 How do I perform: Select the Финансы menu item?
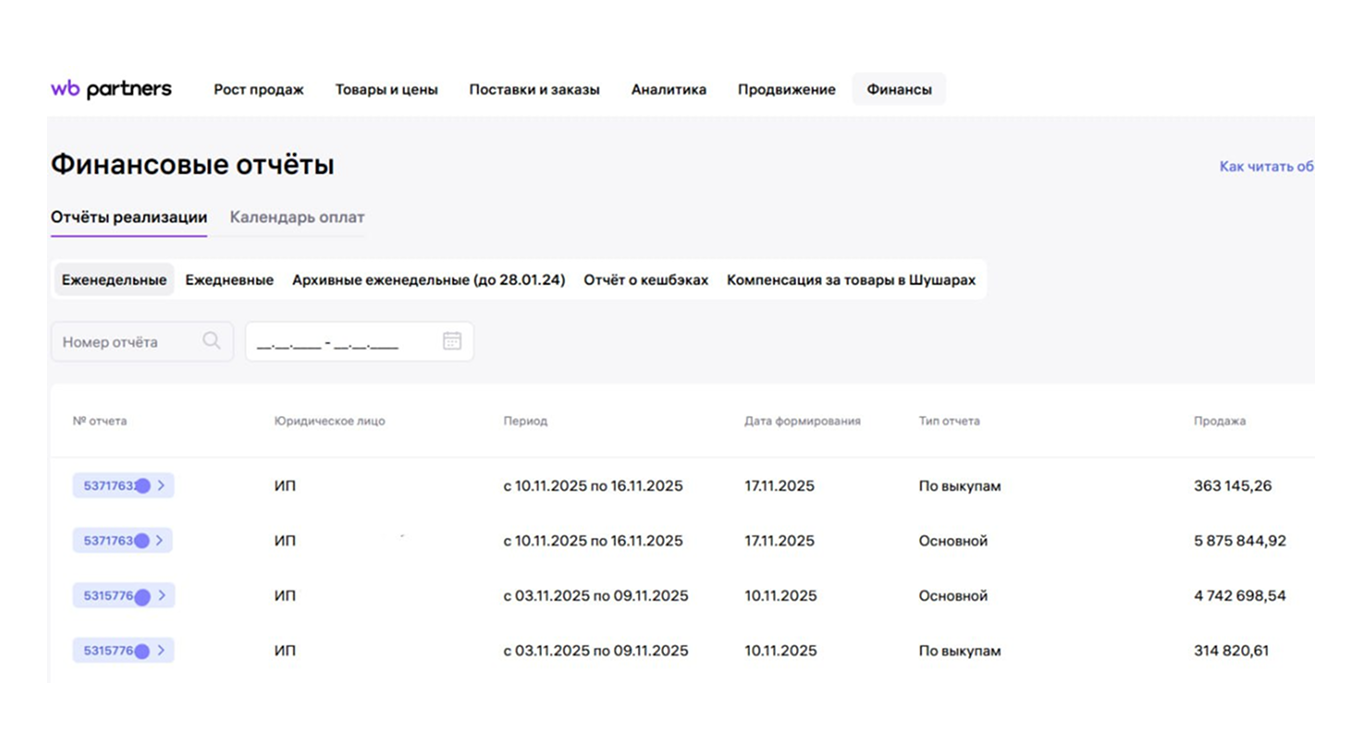898,89
